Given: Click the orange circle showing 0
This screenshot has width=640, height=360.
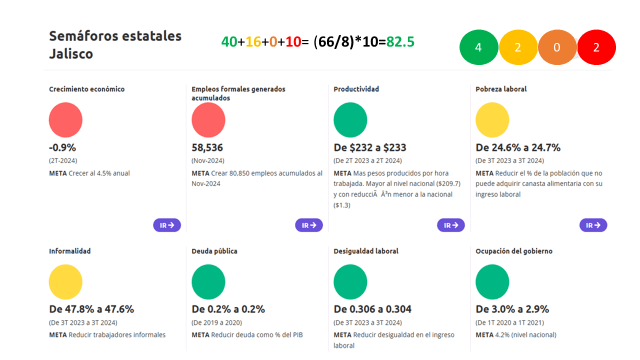Looking at the screenshot, I should (x=557, y=47).
